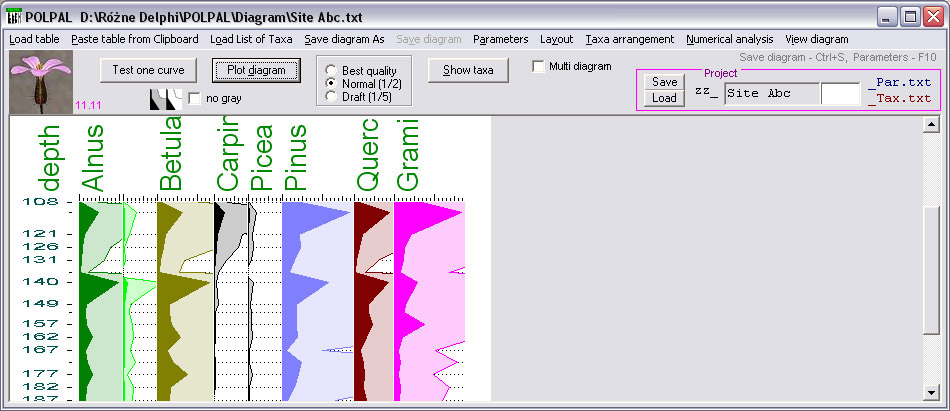This screenshot has width=950, height=411.
Task: Click the flower logo image
Action: coord(39,79)
